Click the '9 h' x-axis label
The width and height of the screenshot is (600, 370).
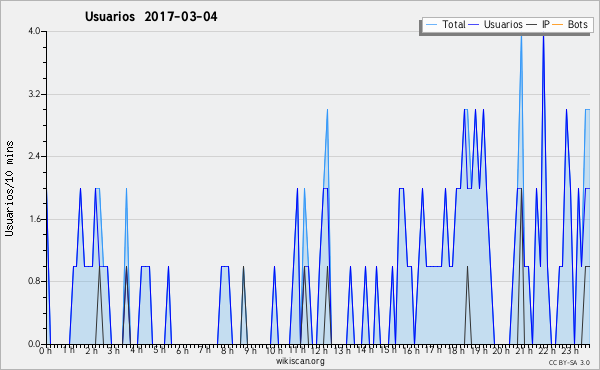coord(250,350)
